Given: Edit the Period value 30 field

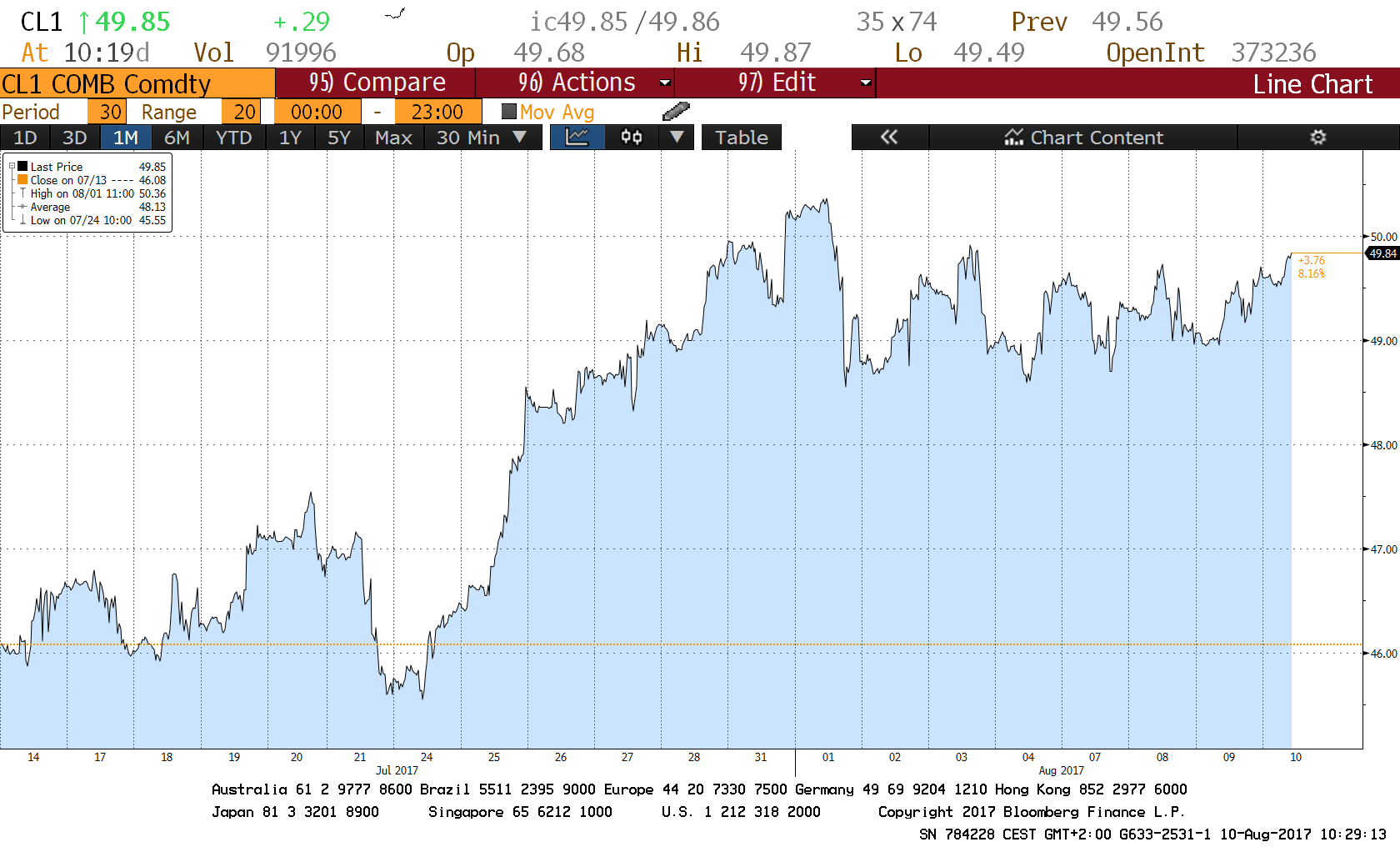Looking at the screenshot, I should 107,112.
